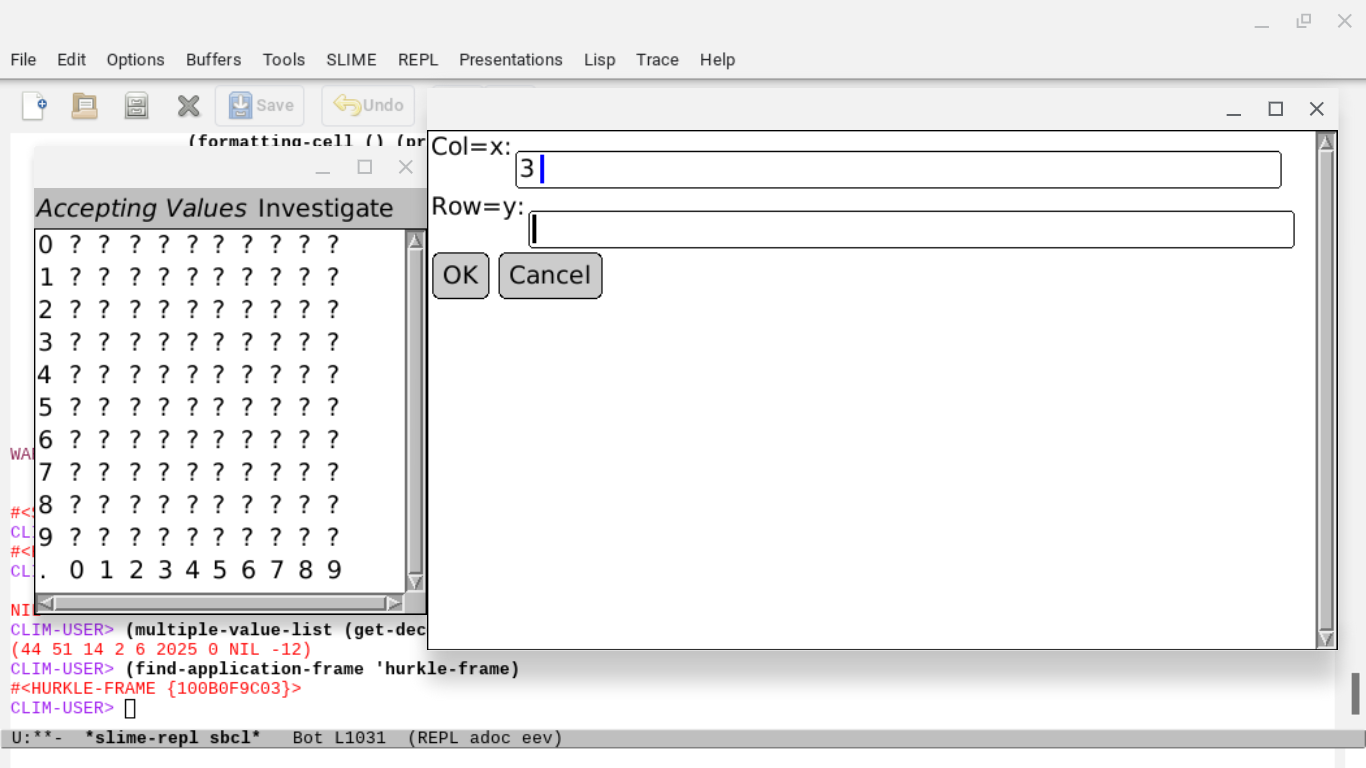The height and width of the screenshot is (768, 1366).
Task: Click up arrow of Investigate grid scrollbar
Action: (x=415, y=241)
